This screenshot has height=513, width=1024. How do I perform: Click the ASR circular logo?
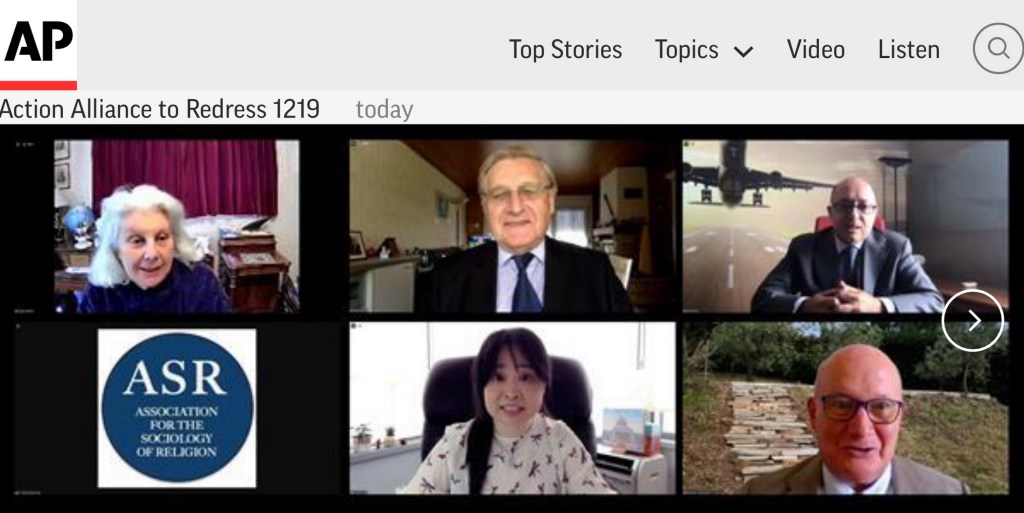pyautogui.click(x=176, y=408)
